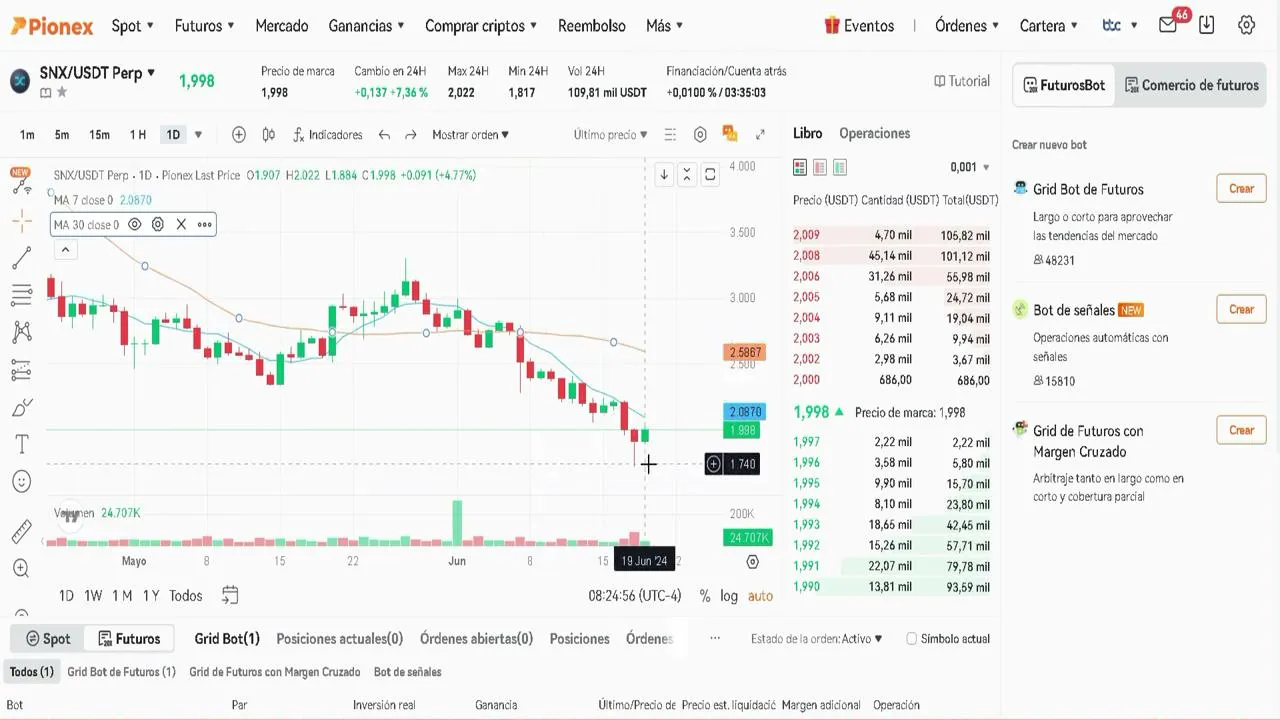This screenshot has height=720, width=1280.
Task: Open the account settings gear
Action: (x=1246, y=25)
